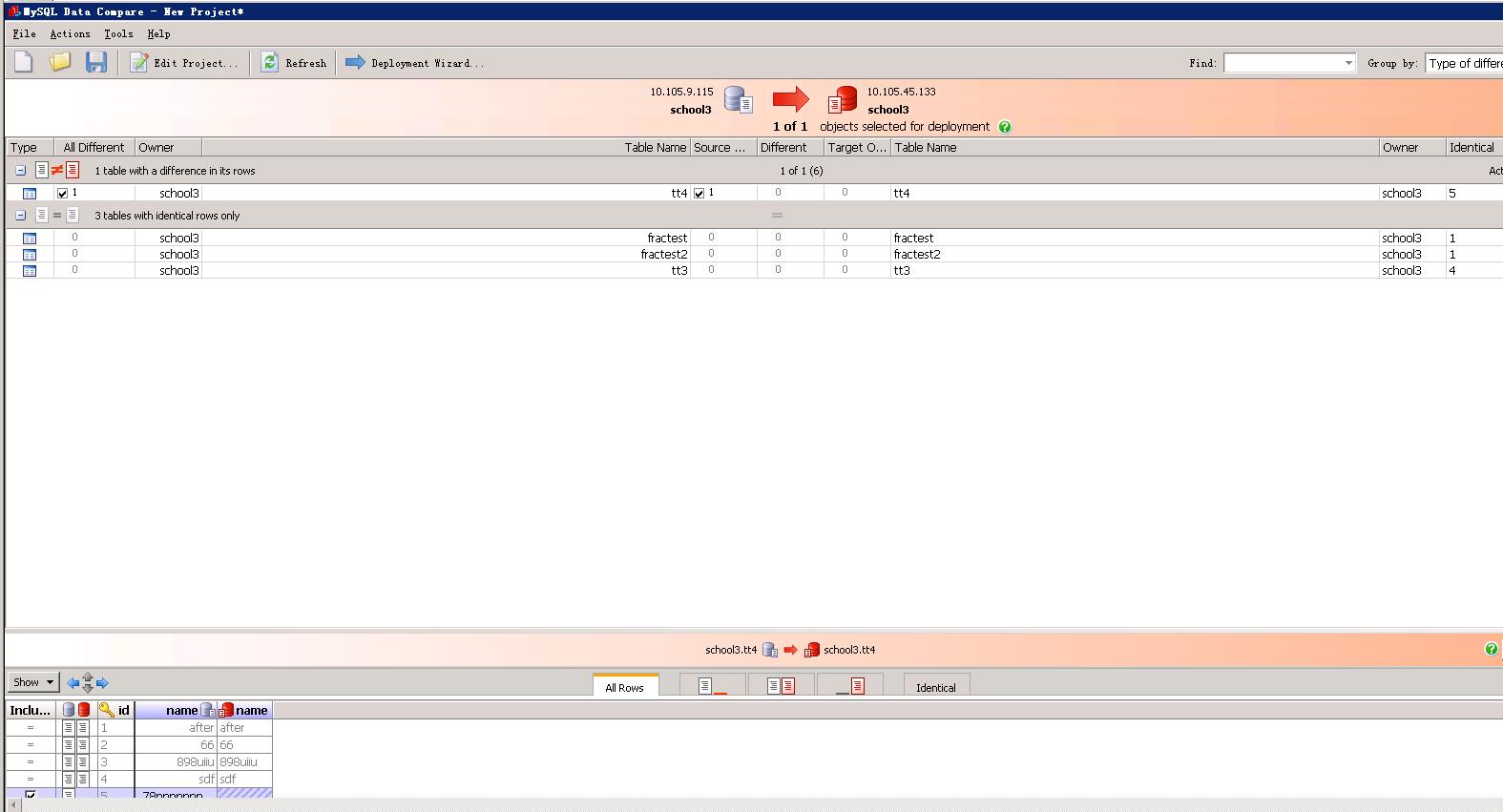Click the table icon of the tt3 row
Viewport: 1503px width, 812px height.
click(30, 271)
